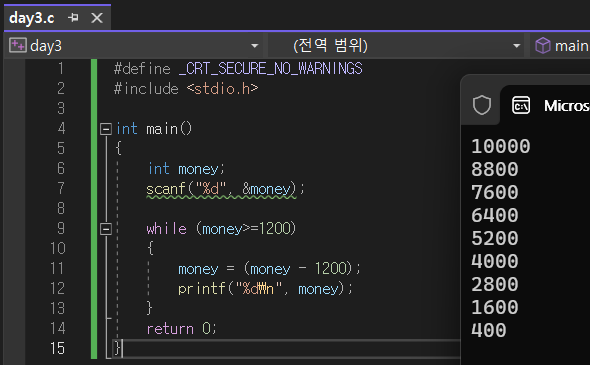
Task: Click 8800 in console output
Action: 495,169
